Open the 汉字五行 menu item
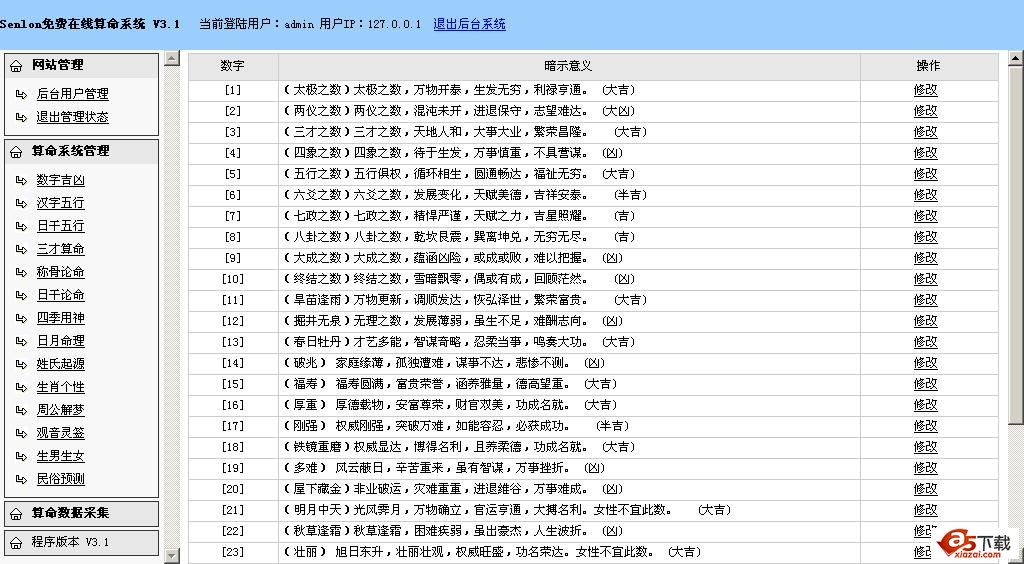Viewport: 1024px width, 564px height. click(61, 204)
